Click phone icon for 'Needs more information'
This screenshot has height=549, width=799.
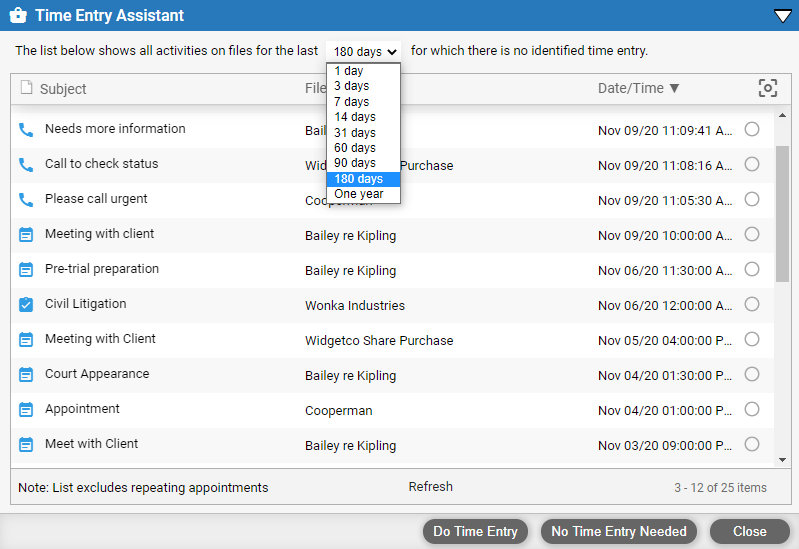26,130
